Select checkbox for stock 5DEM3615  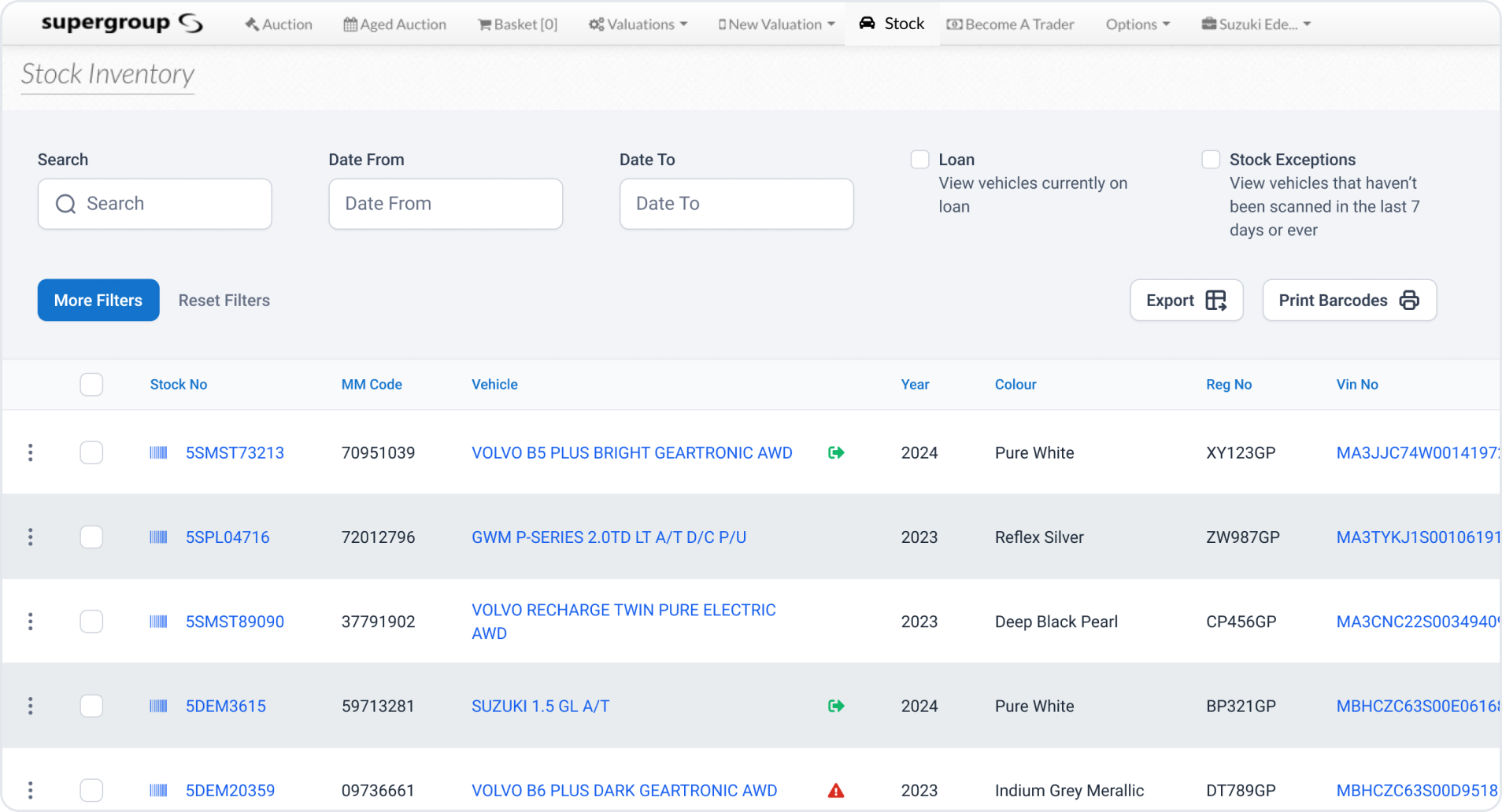click(91, 706)
